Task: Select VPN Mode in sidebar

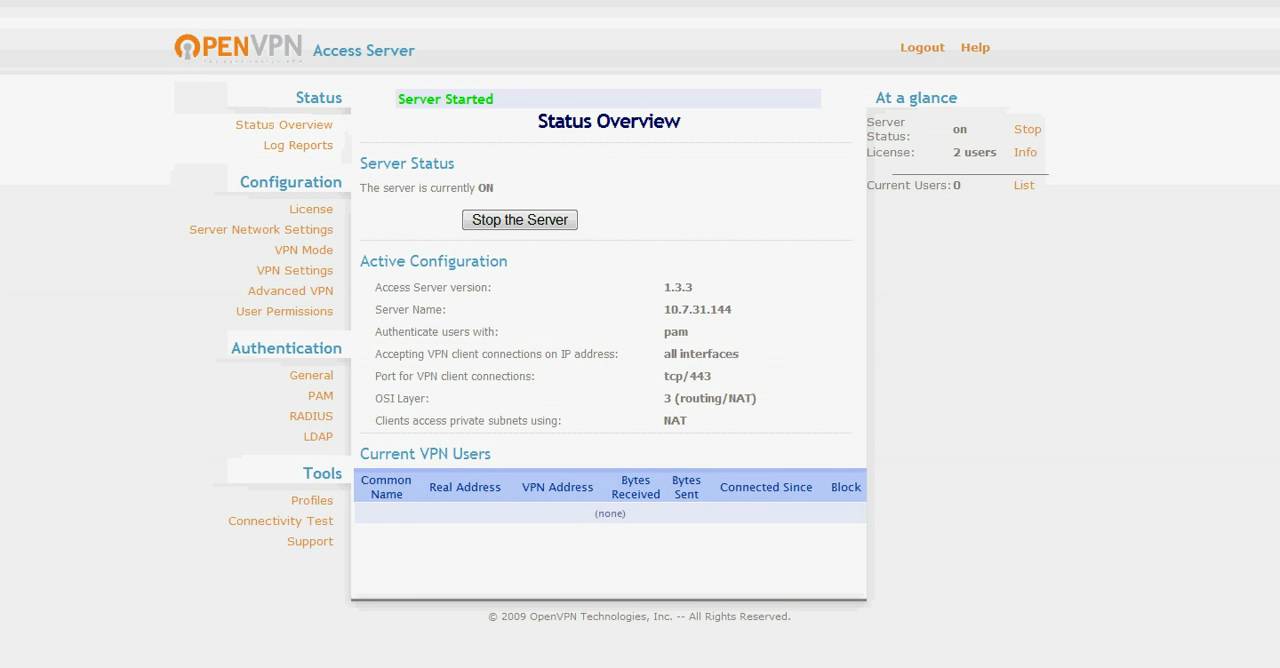Action: (304, 250)
